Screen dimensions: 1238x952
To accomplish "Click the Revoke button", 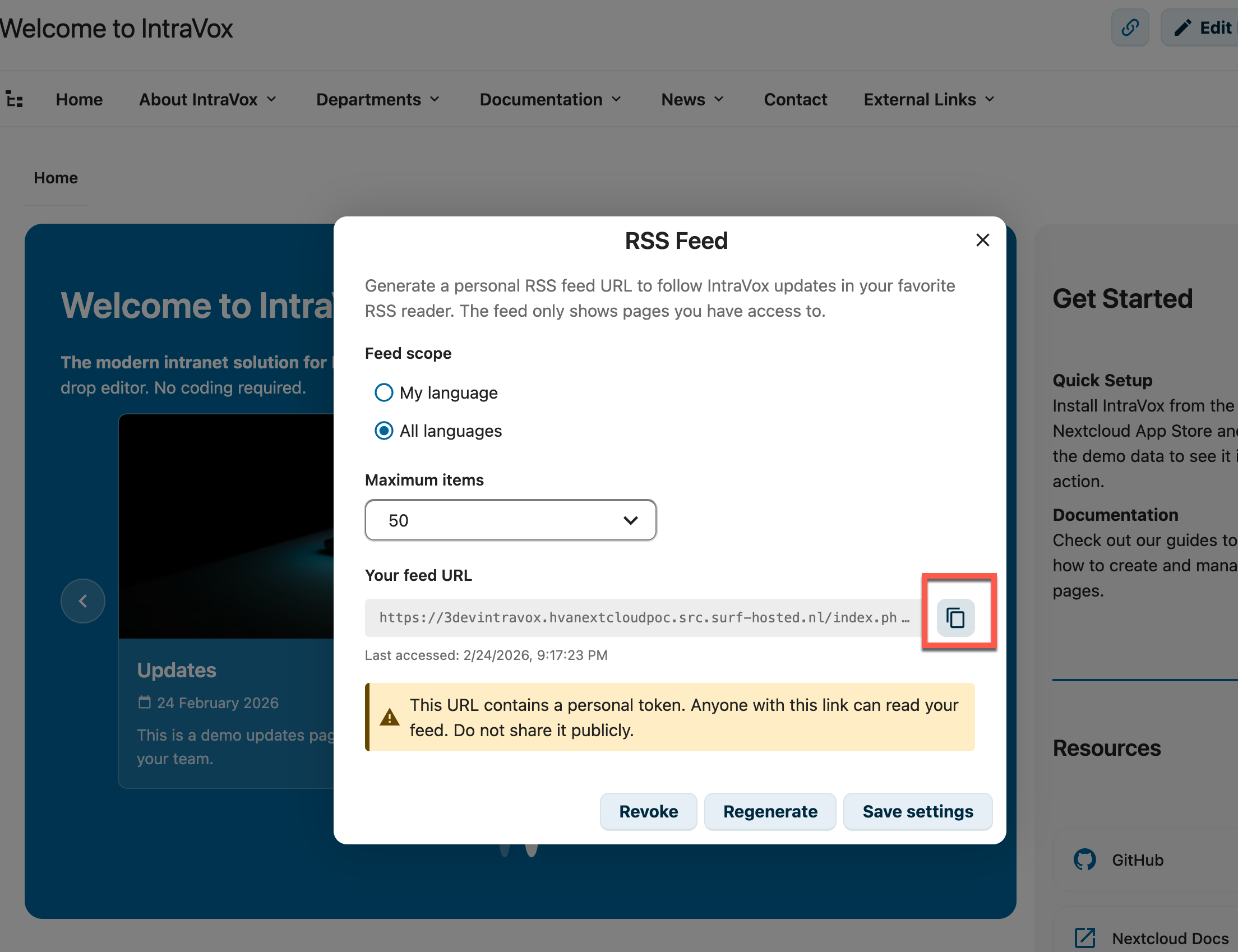I will pyautogui.click(x=648, y=811).
